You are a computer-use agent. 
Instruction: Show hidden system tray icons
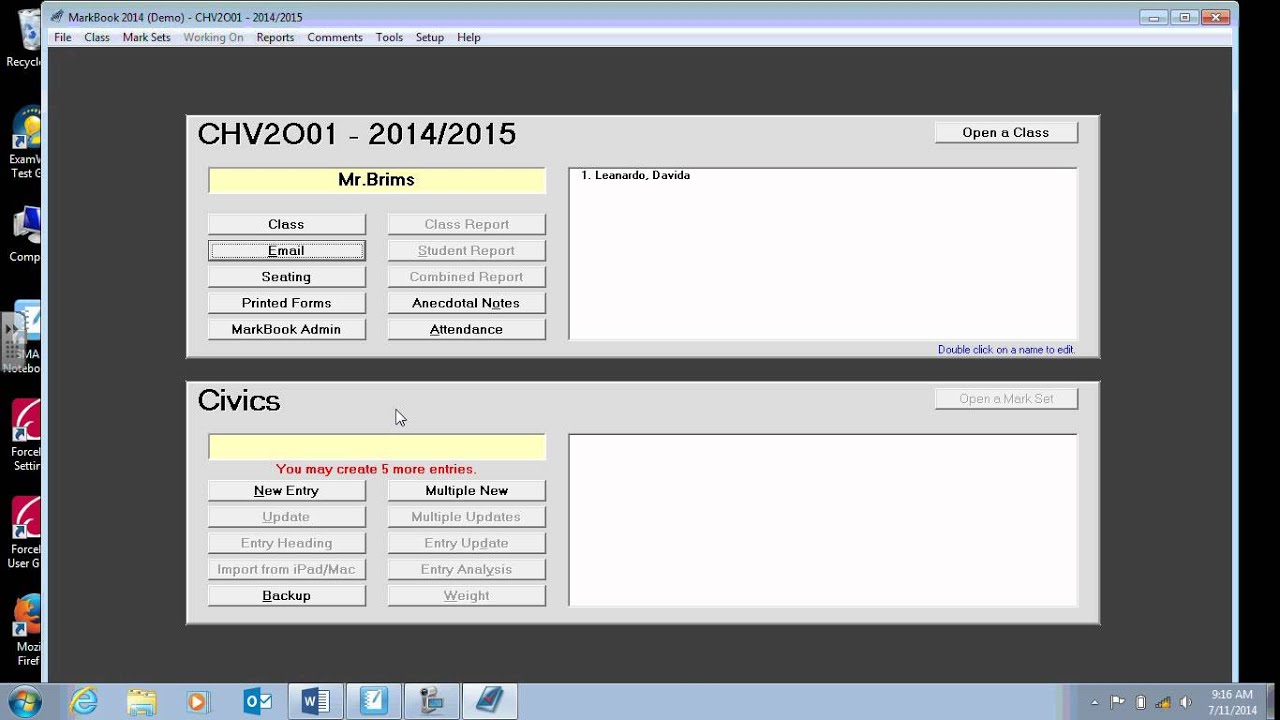pos(1095,702)
